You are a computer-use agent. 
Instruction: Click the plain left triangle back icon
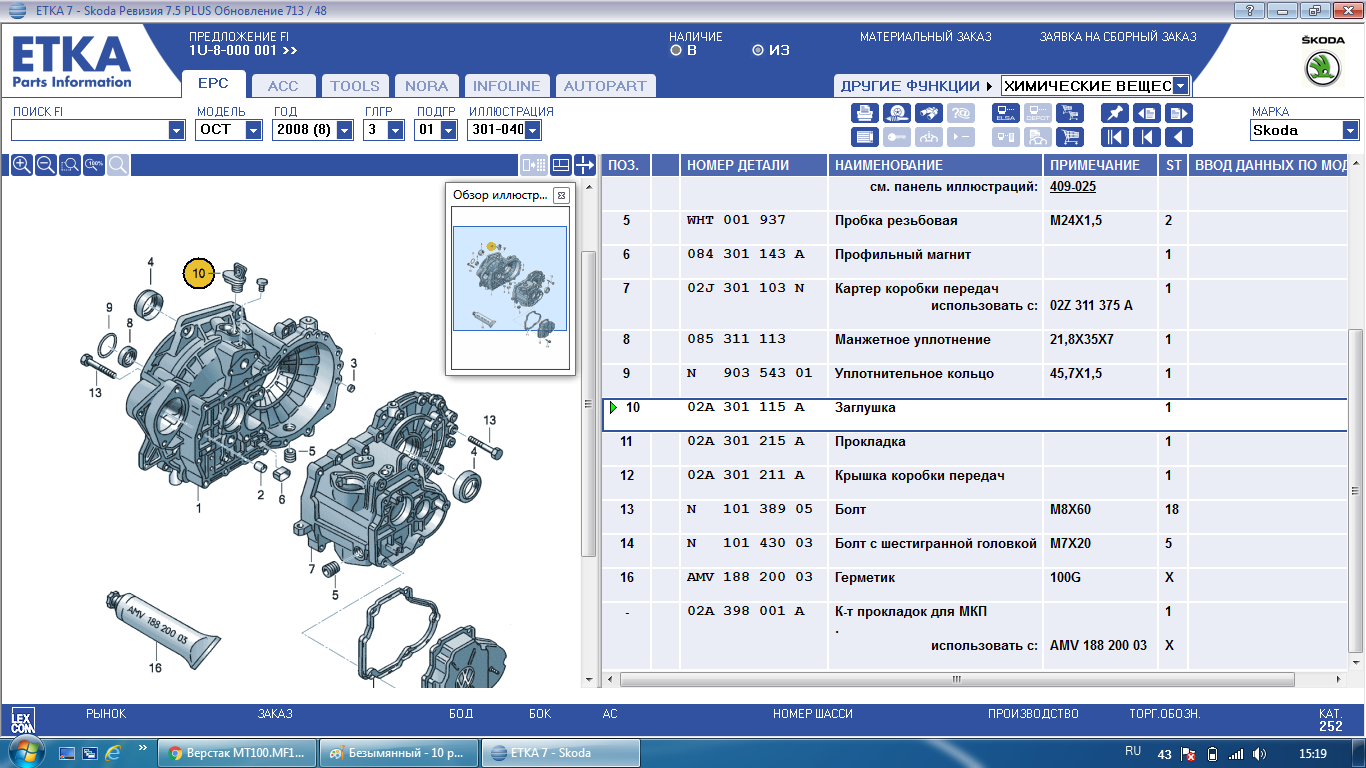click(x=1179, y=137)
